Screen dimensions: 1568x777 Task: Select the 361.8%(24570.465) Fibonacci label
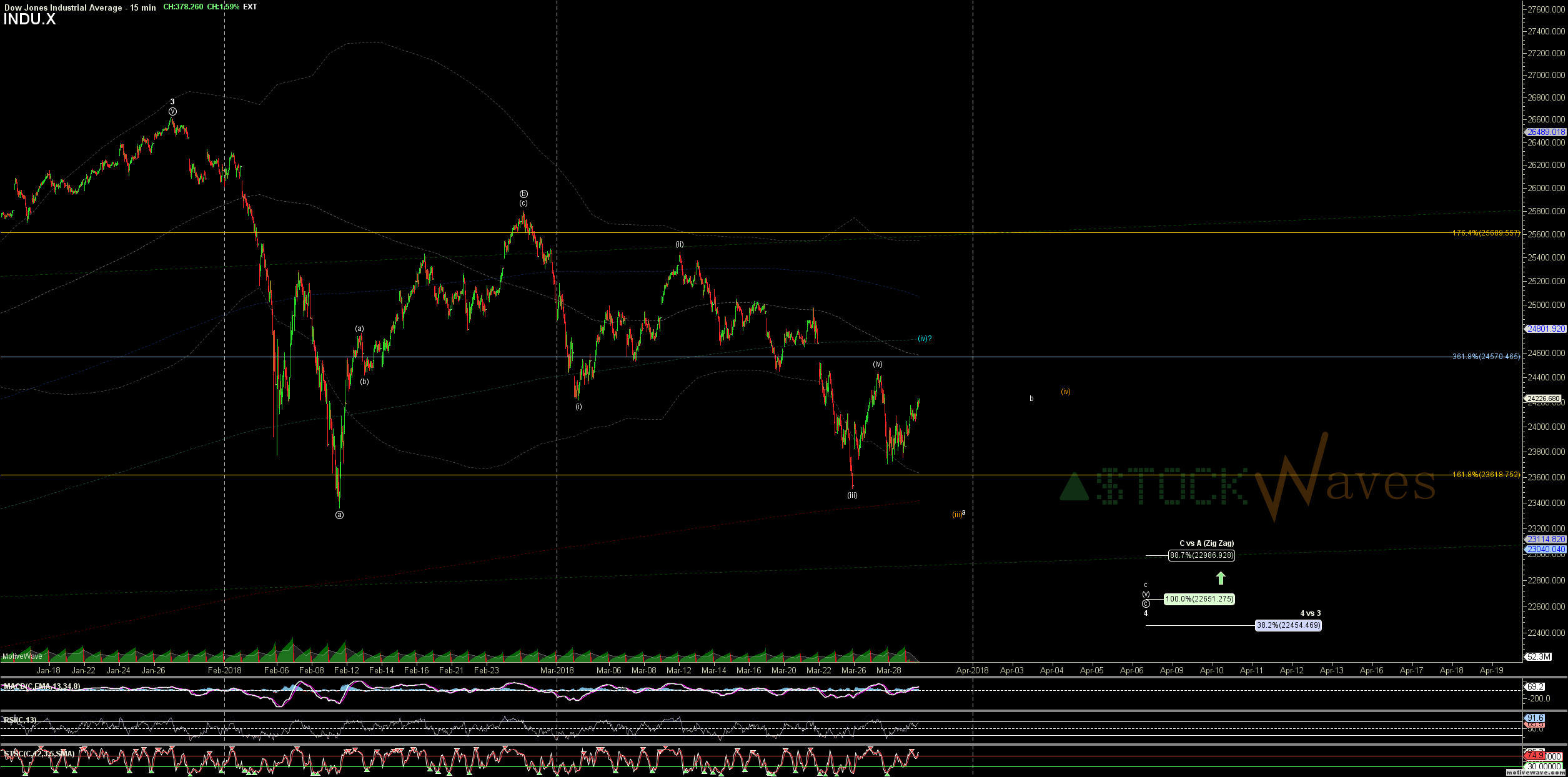[1486, 357]
